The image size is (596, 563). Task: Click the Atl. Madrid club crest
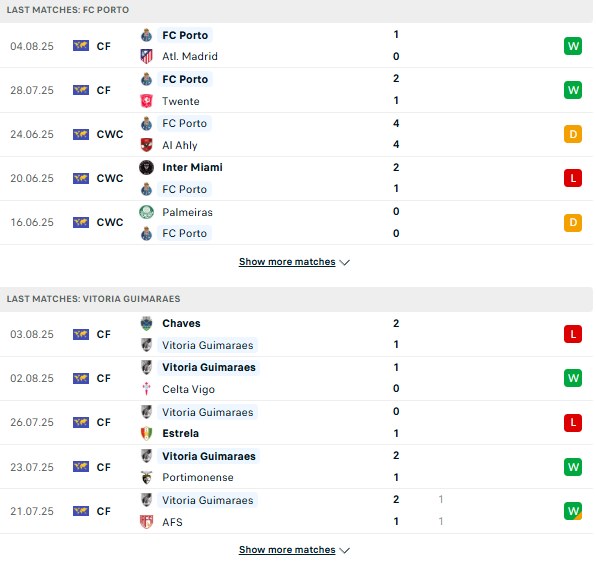146,56
